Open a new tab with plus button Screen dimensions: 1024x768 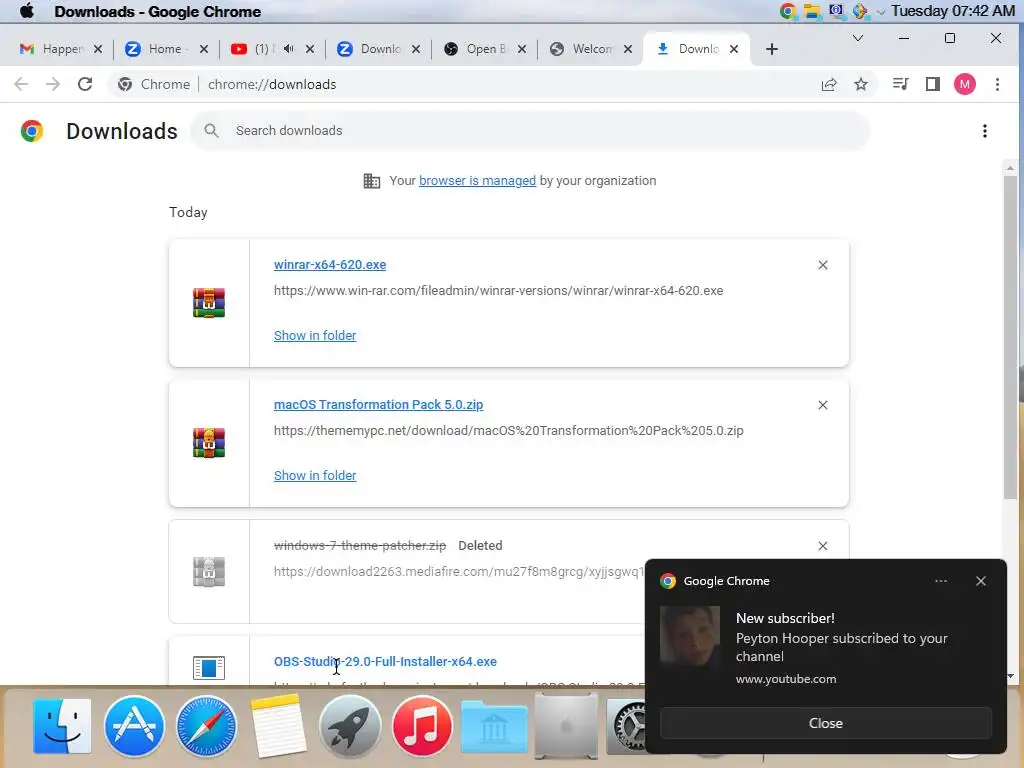tap(771, 49)
